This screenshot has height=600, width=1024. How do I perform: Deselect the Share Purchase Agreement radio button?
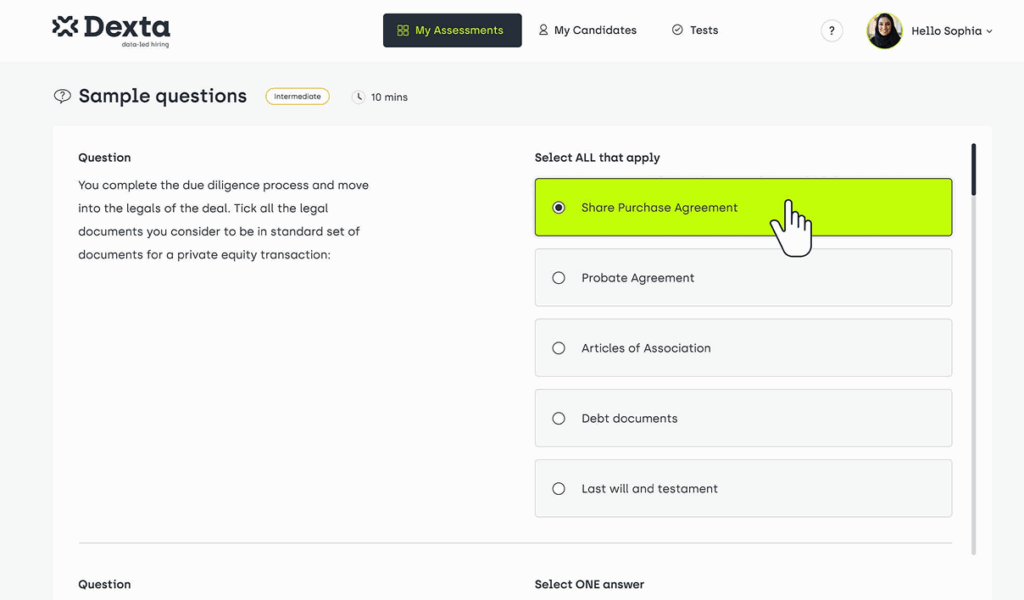(559, 208)
